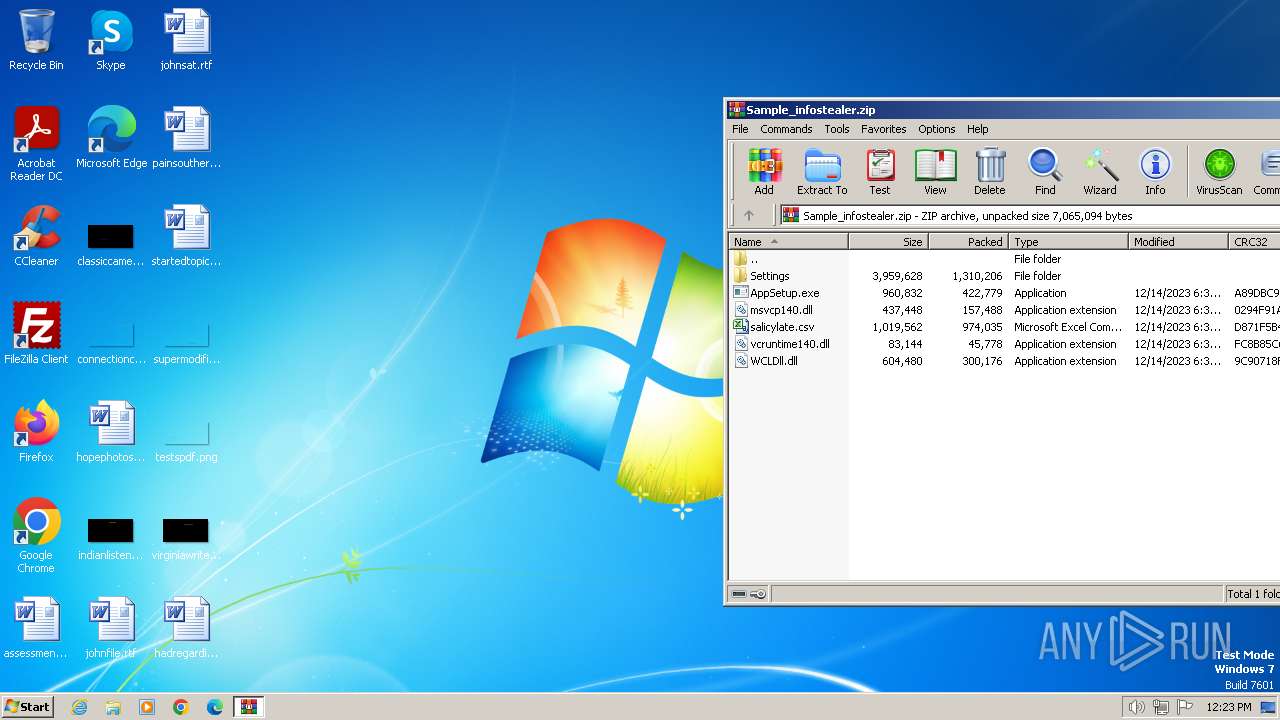The height and width of the screenshot is (720, 1280).
Task: Sort by Modified column header
Action: tap(1179, 242)
